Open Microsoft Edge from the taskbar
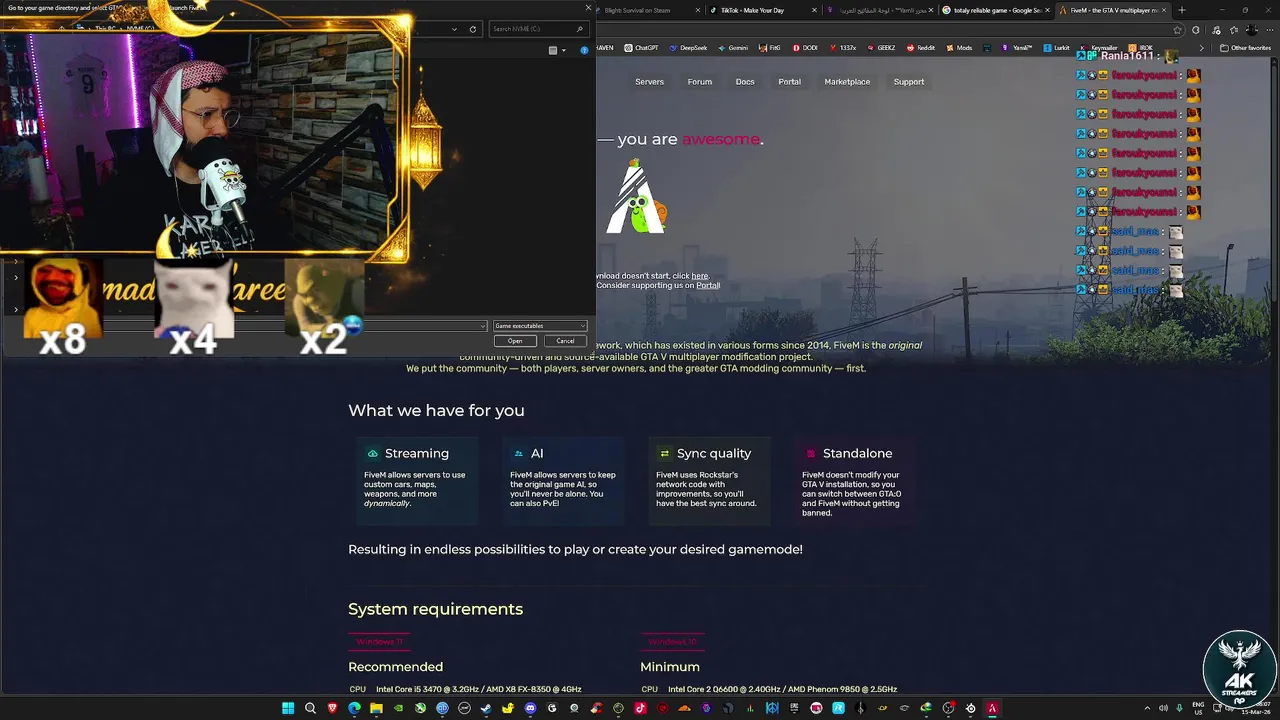 [354, 709]
